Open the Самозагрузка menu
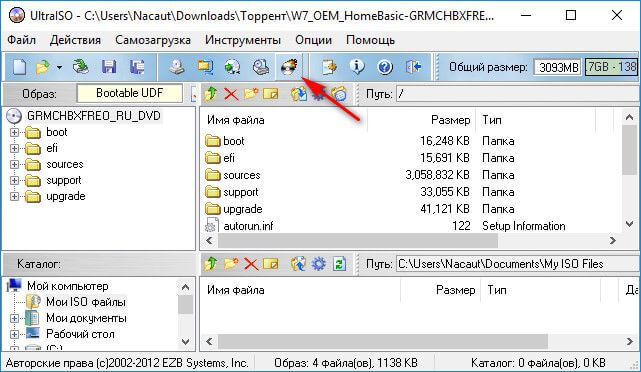641x372 pixels. [x=153, y=40]
